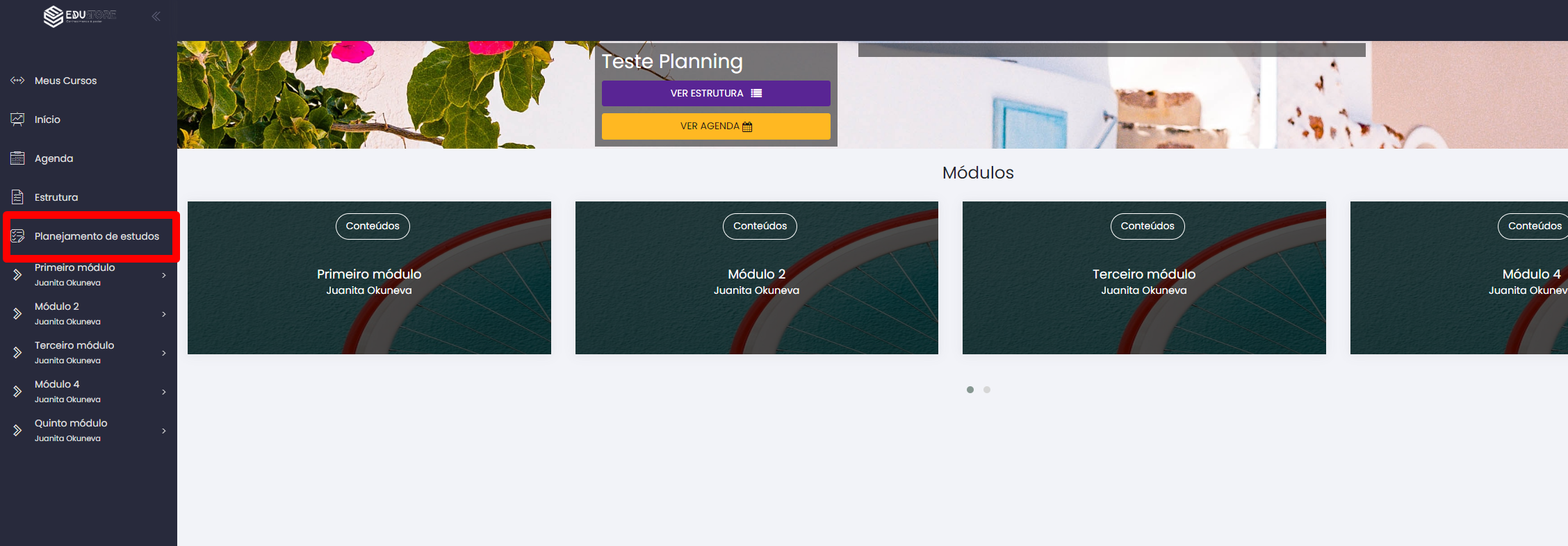This screenshot has height=546, width=1568.
Task: Expand Terceiro módulo arrow in sidebar
Action: [x=164, y=353]
